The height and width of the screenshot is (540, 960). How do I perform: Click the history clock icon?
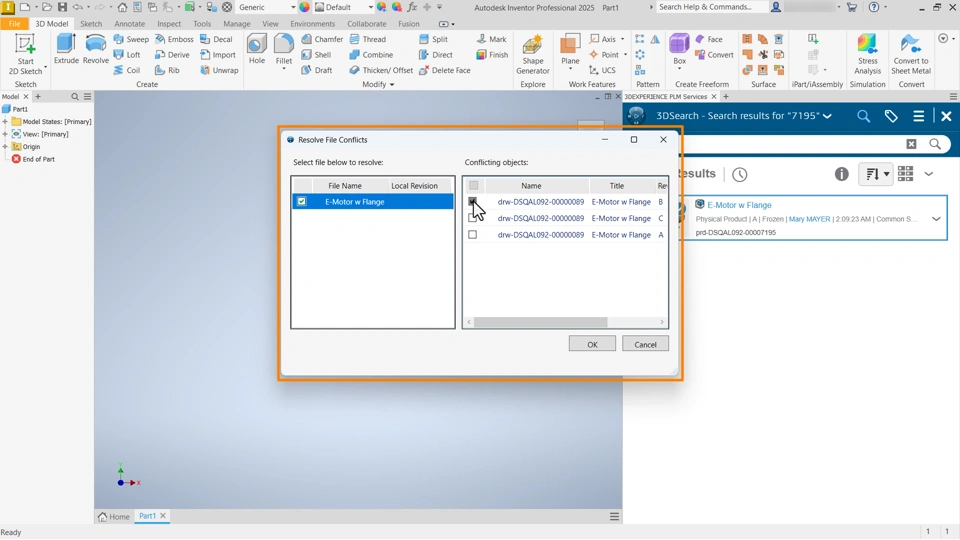740,174
